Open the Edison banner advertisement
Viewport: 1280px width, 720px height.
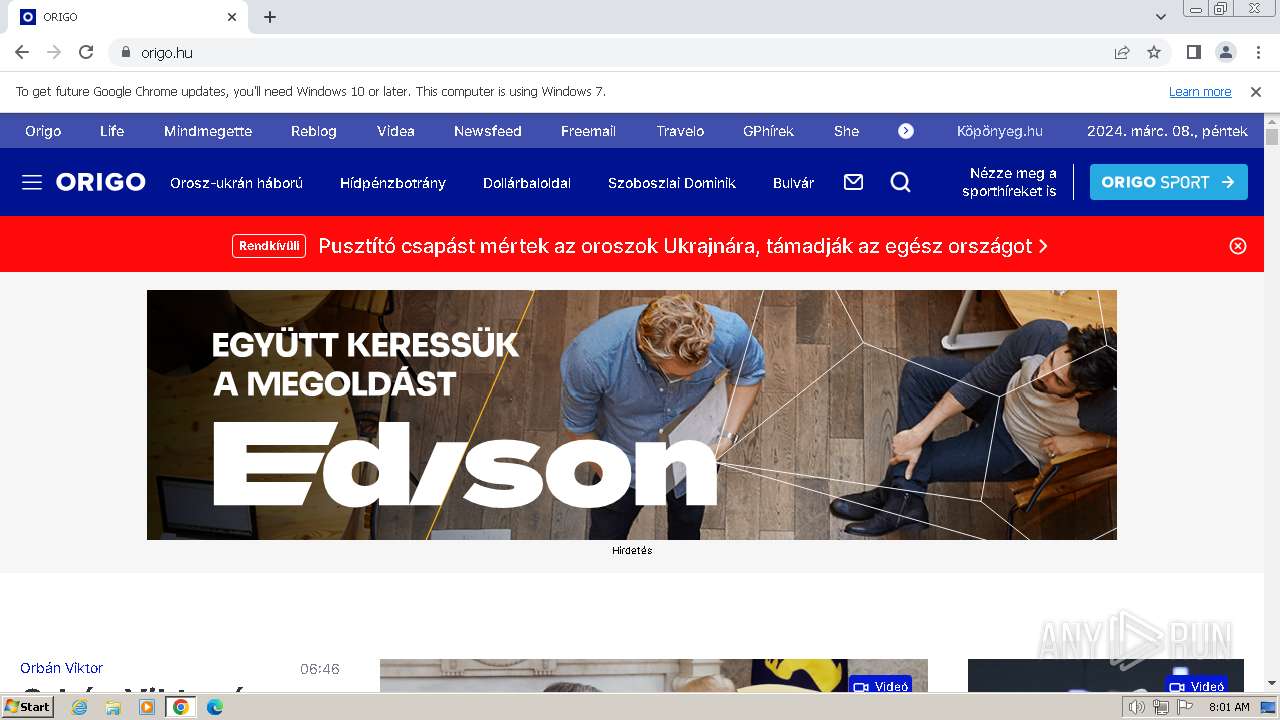click(632, 415)
